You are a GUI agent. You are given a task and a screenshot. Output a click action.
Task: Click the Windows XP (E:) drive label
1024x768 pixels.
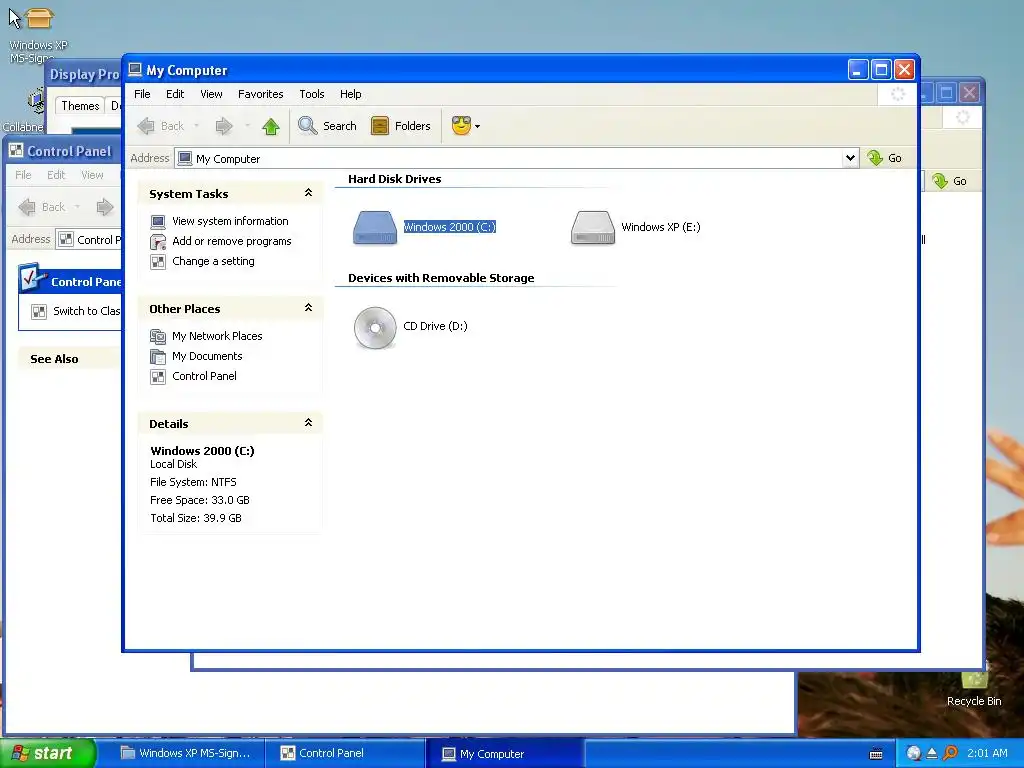tap(660, 227)
